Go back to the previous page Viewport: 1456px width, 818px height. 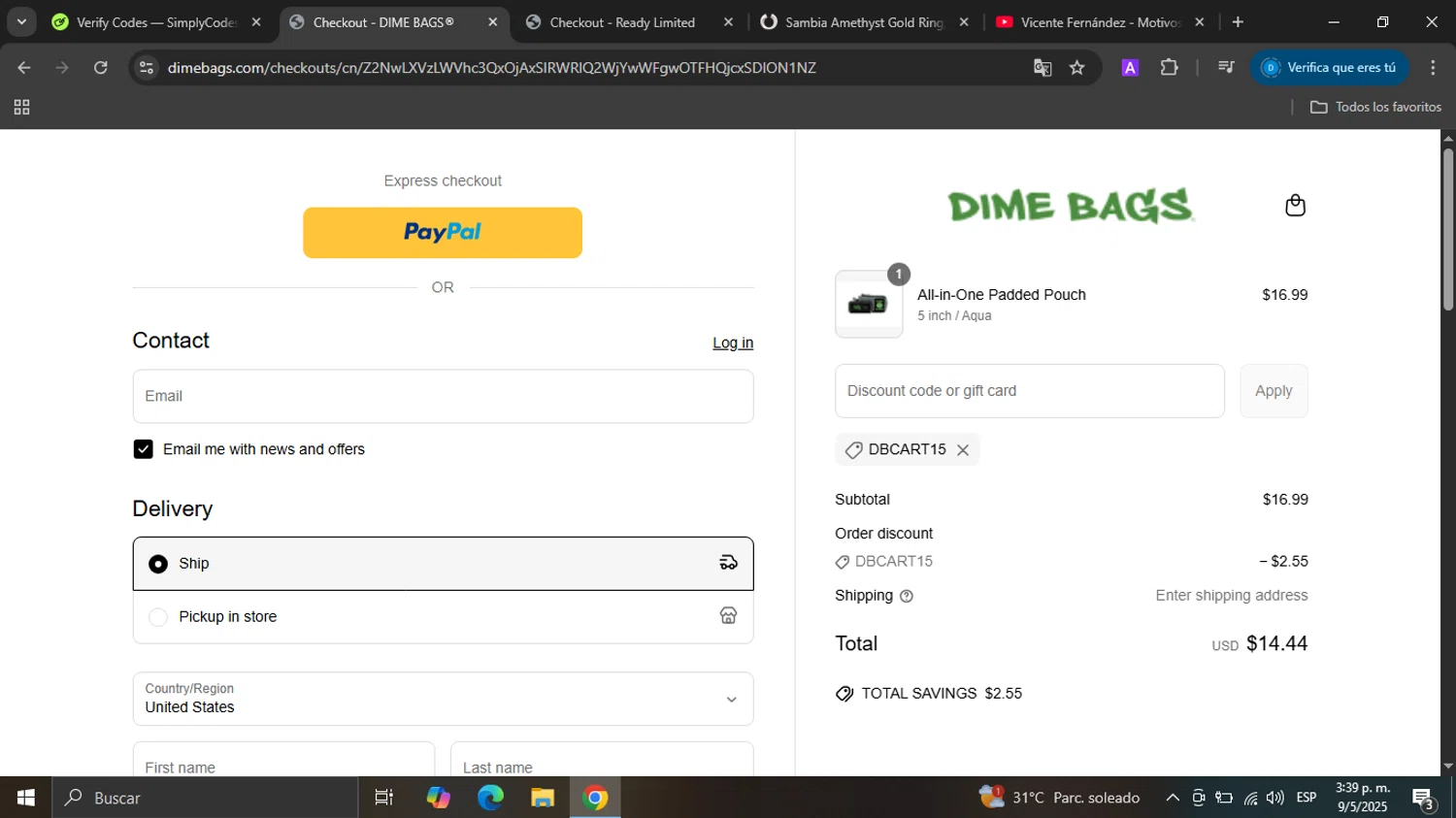pyautogui.click(x=24, y=67)
